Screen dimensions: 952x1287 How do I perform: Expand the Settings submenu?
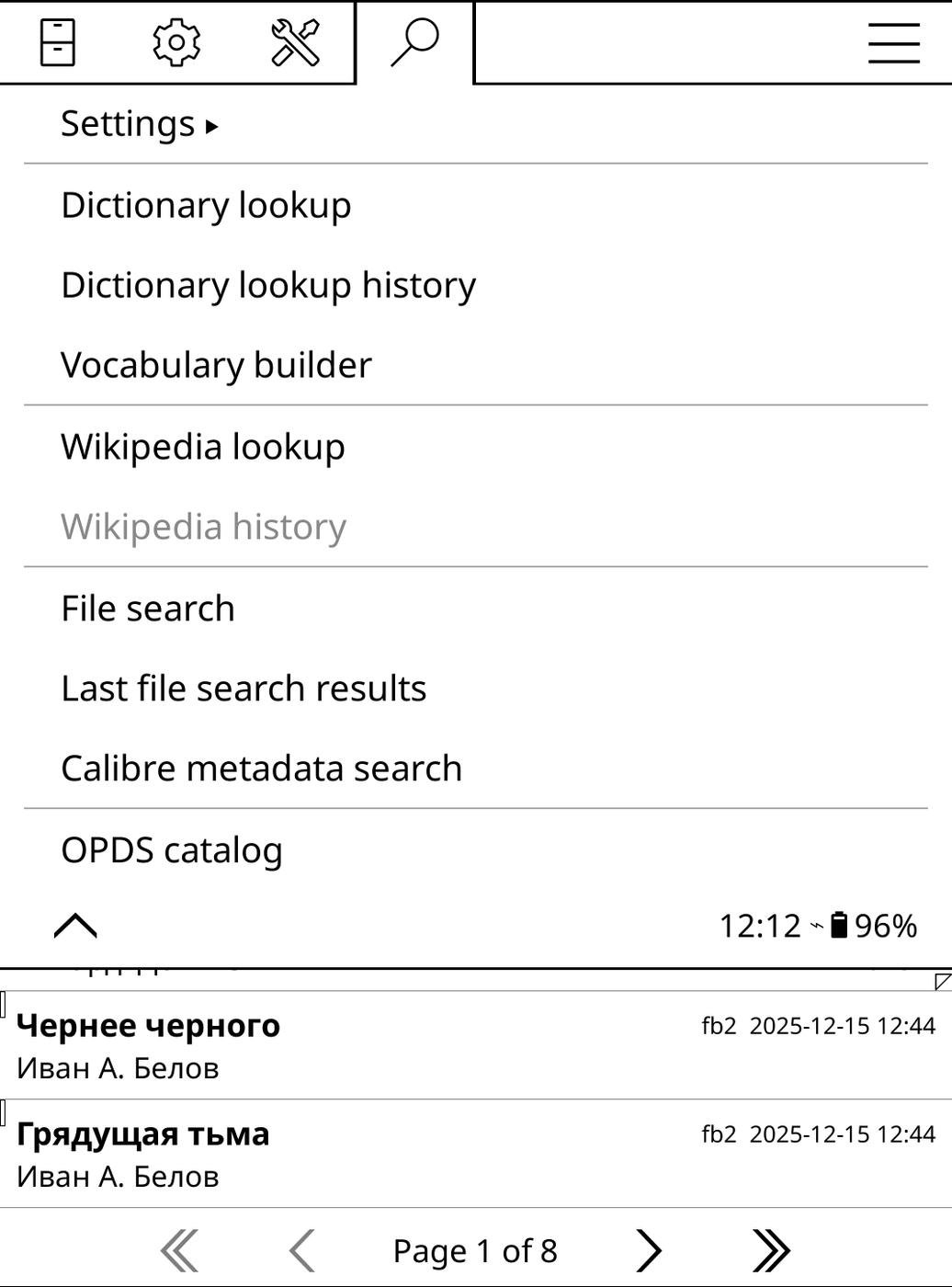coord(140,124)
